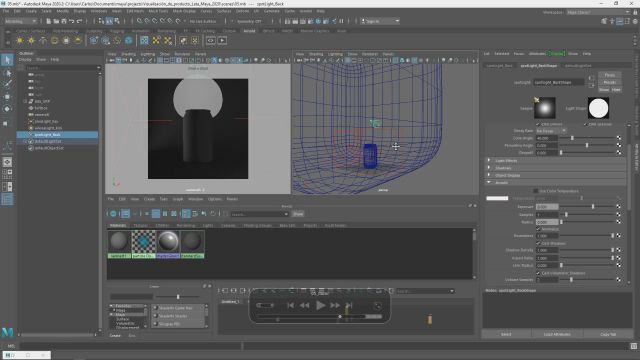Click the Presets button in the Attribute Editor
The height and width of the screenshot is (360, 640).
click(x=610, y=82)
